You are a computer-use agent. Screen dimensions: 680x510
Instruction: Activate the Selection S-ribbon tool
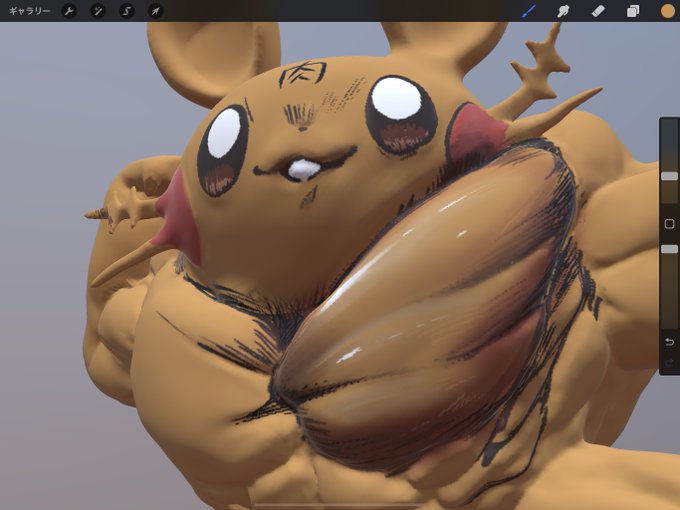[x=126, y=11]
